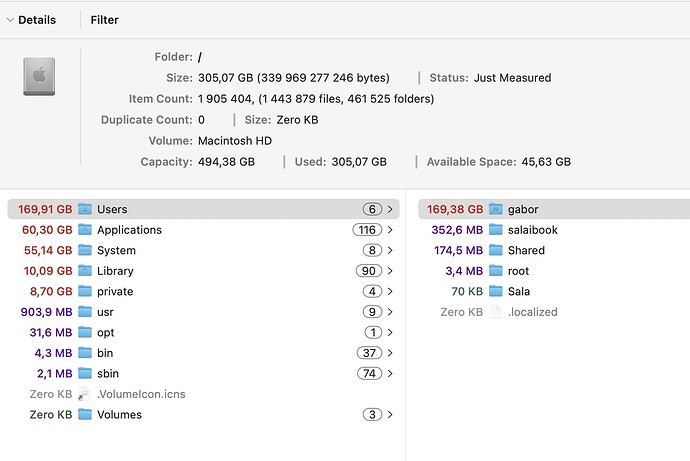Screen dimensions: 690x461
Task: Expand the Library folder chevron
Action: [389, 271]
